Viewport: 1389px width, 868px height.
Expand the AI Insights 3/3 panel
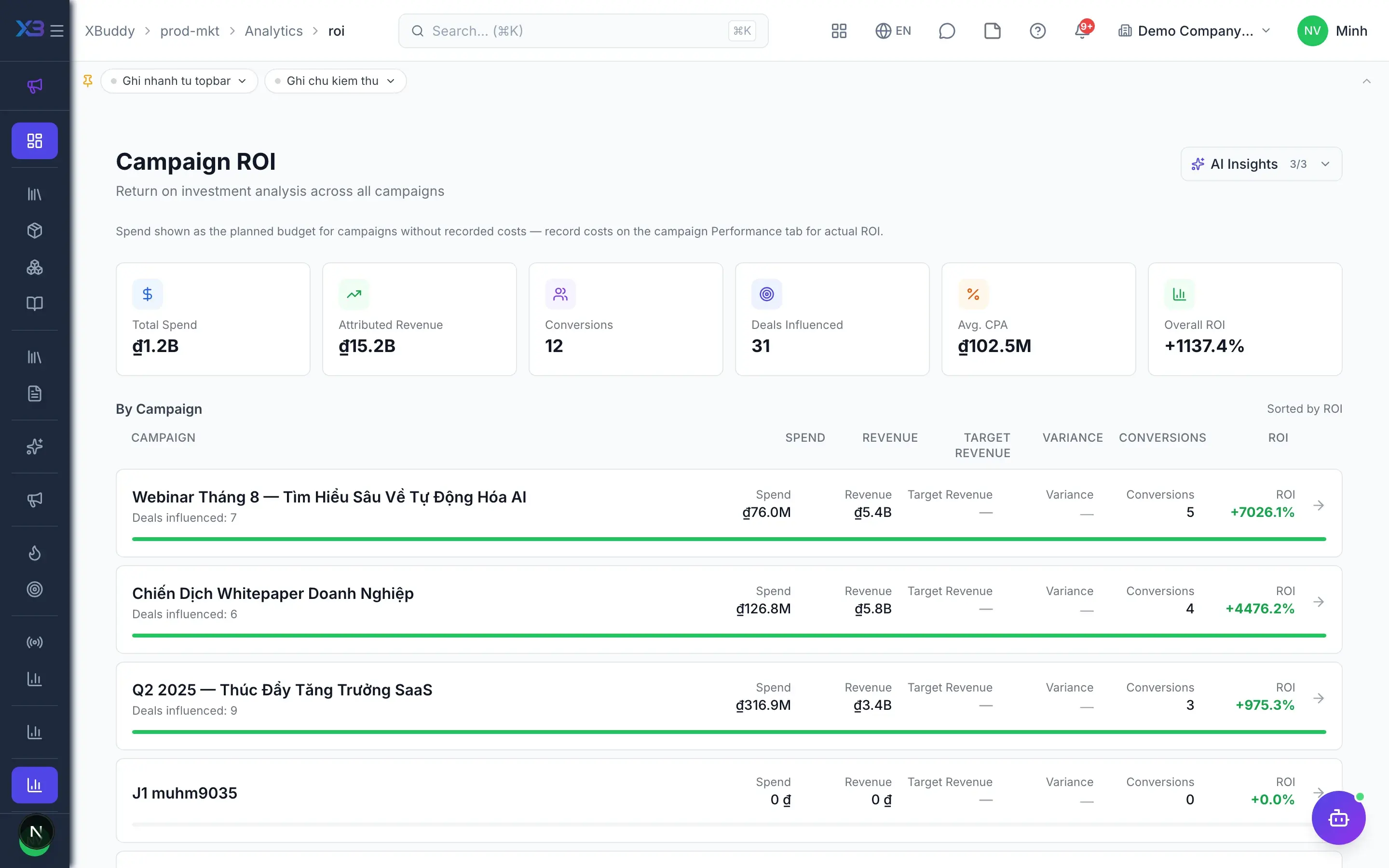pyautogui.click(x=1261, y=164)
